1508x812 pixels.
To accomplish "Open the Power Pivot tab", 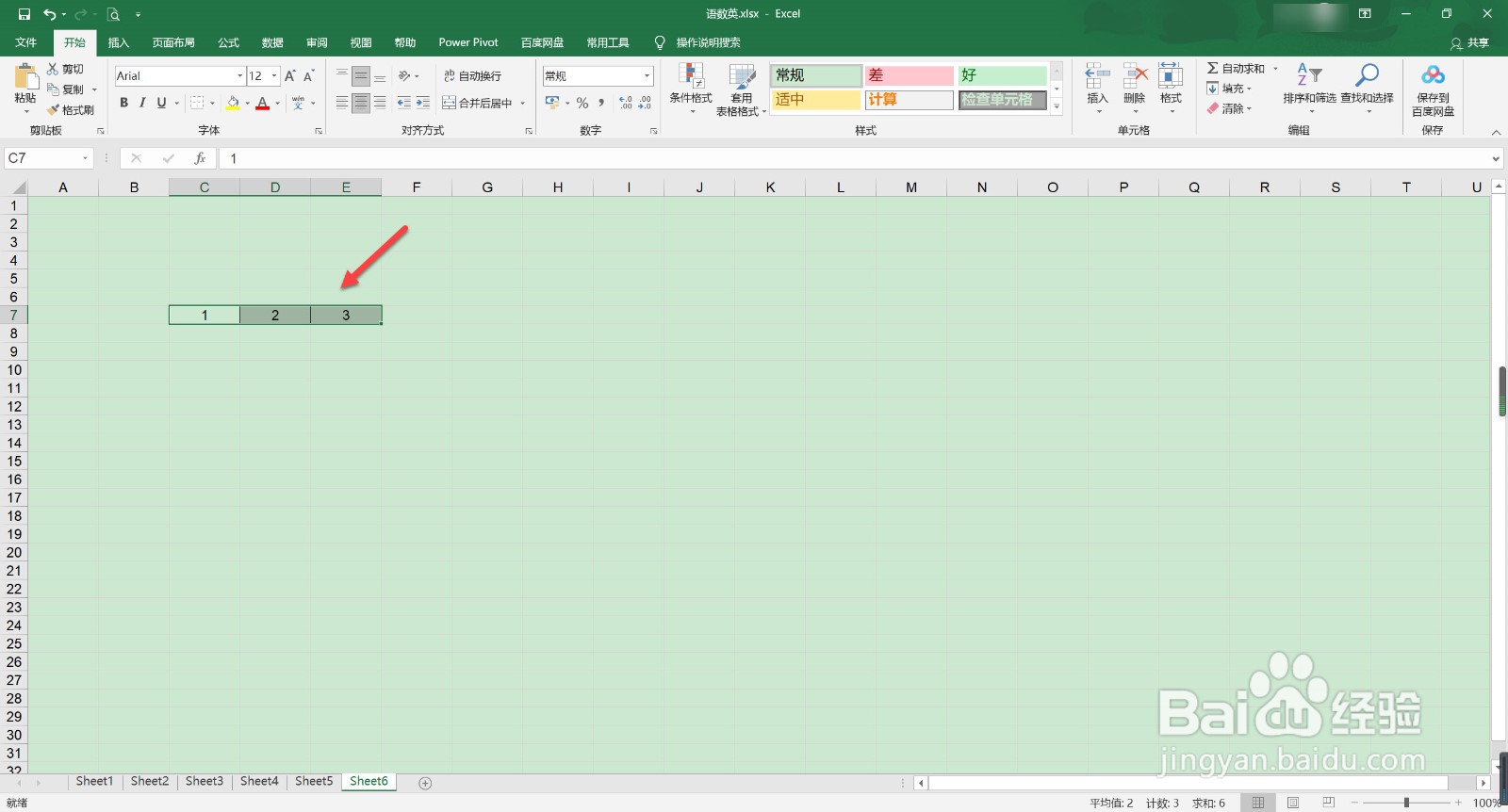I will coord(468,42).
